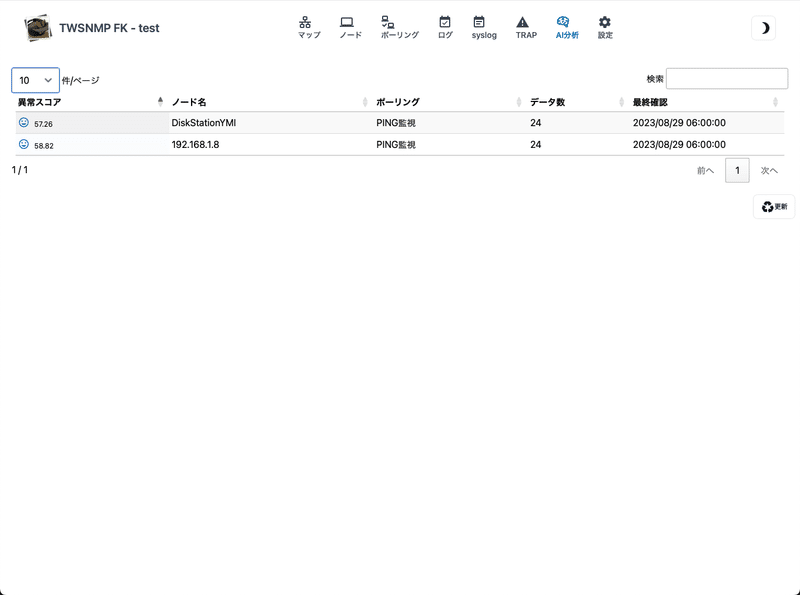Image resolution: width=800 pixels, height=595 pixels.
Task: Focus the 検索 search field
Action: (727, 79)
